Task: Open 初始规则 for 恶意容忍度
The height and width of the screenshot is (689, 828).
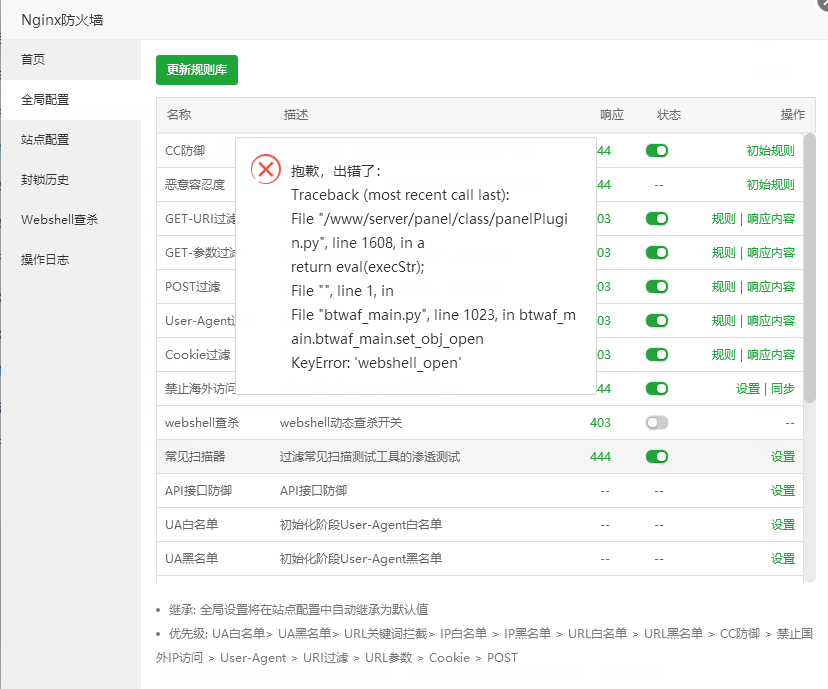Action: point(770,185)
